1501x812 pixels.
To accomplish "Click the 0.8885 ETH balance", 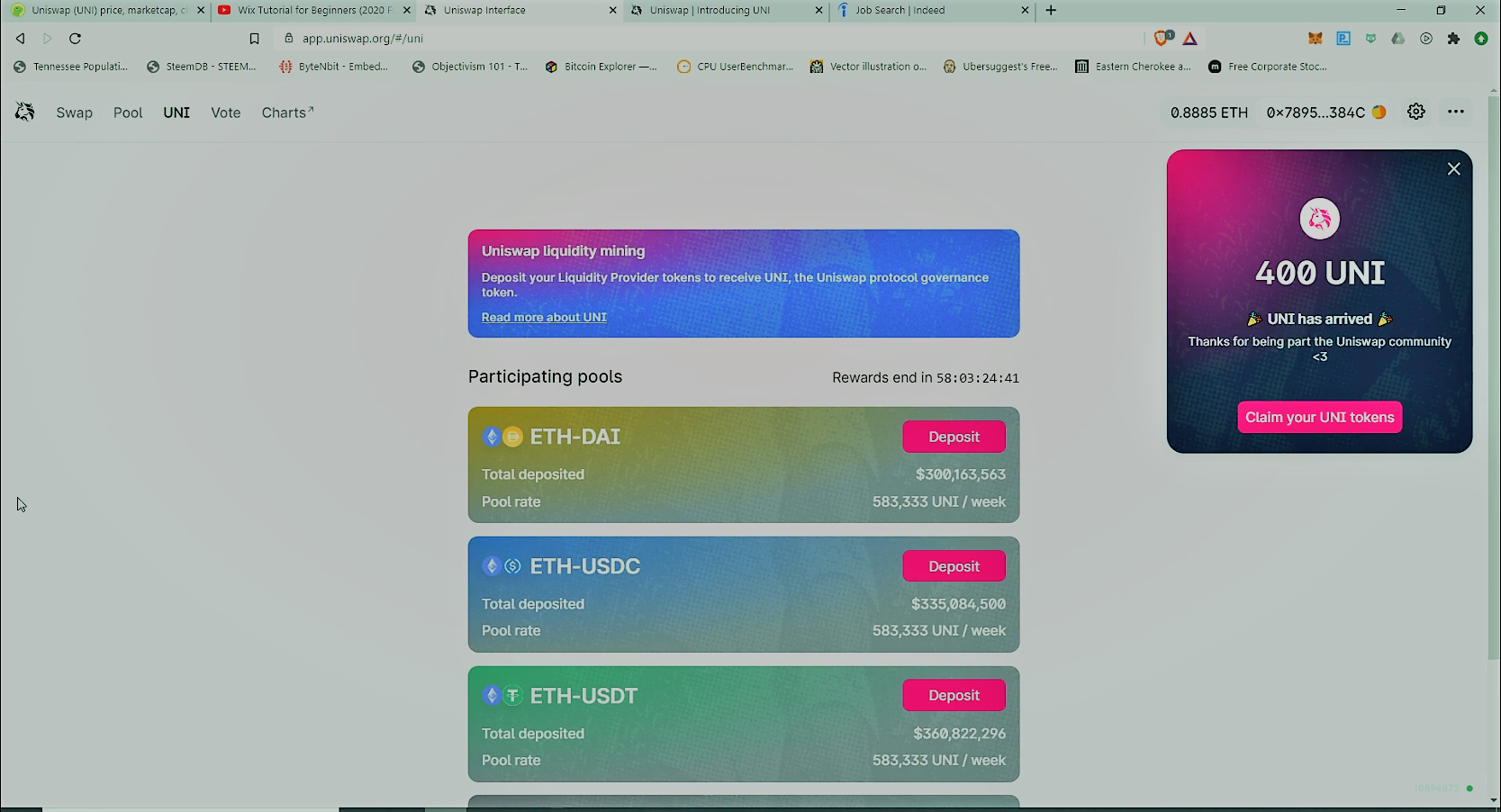I will tap(1209, 113).
